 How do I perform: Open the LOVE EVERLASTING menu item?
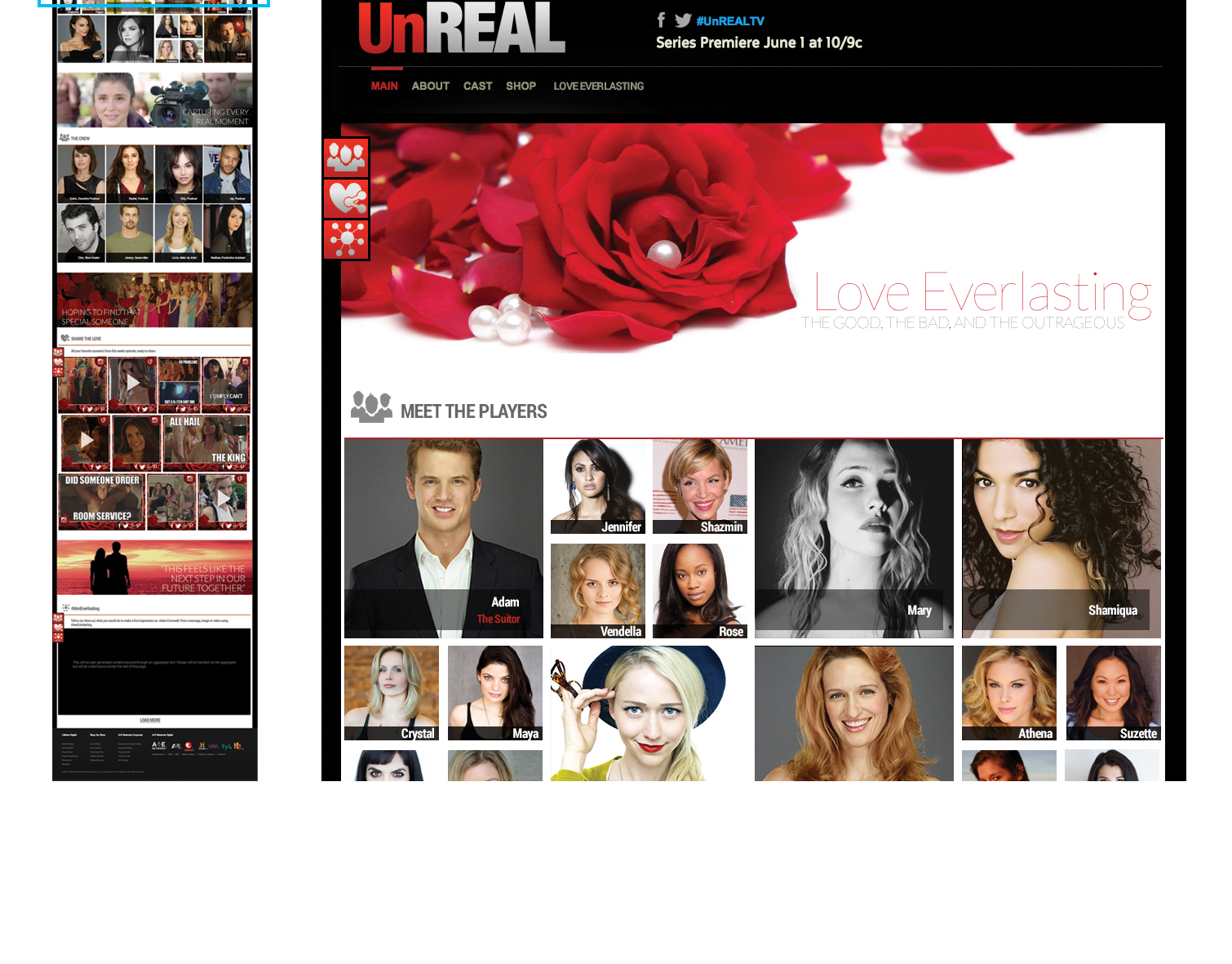point(599,86)
